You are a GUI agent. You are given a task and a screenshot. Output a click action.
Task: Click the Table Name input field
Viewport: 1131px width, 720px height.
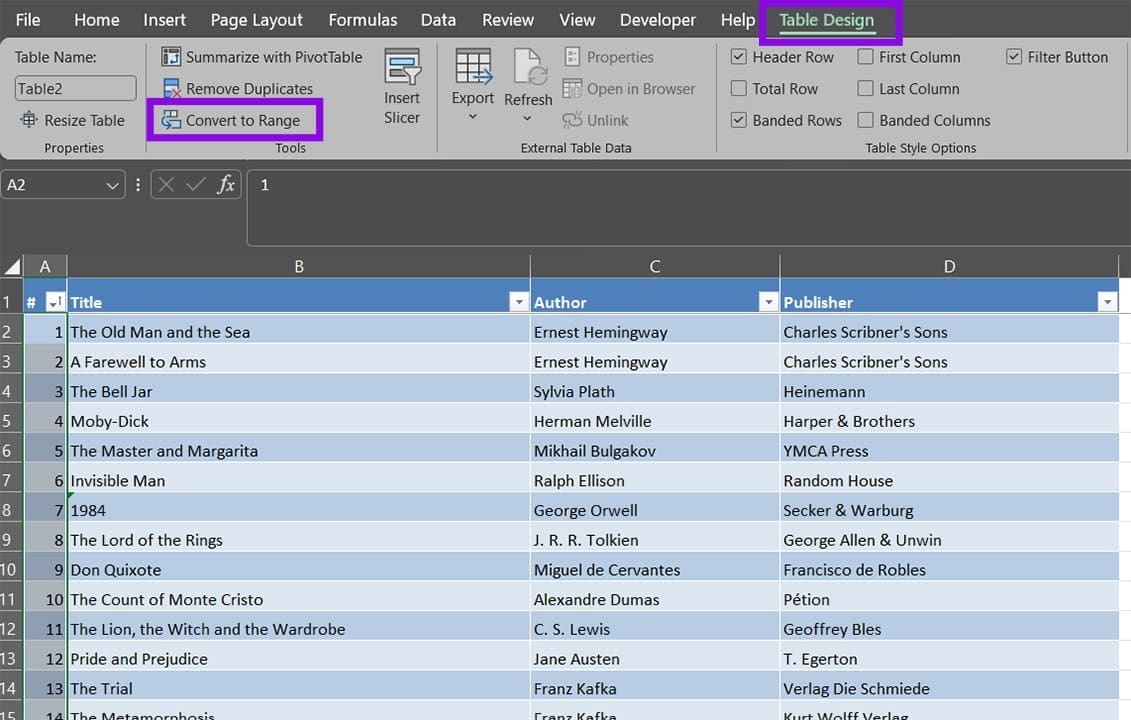(75, 89)
